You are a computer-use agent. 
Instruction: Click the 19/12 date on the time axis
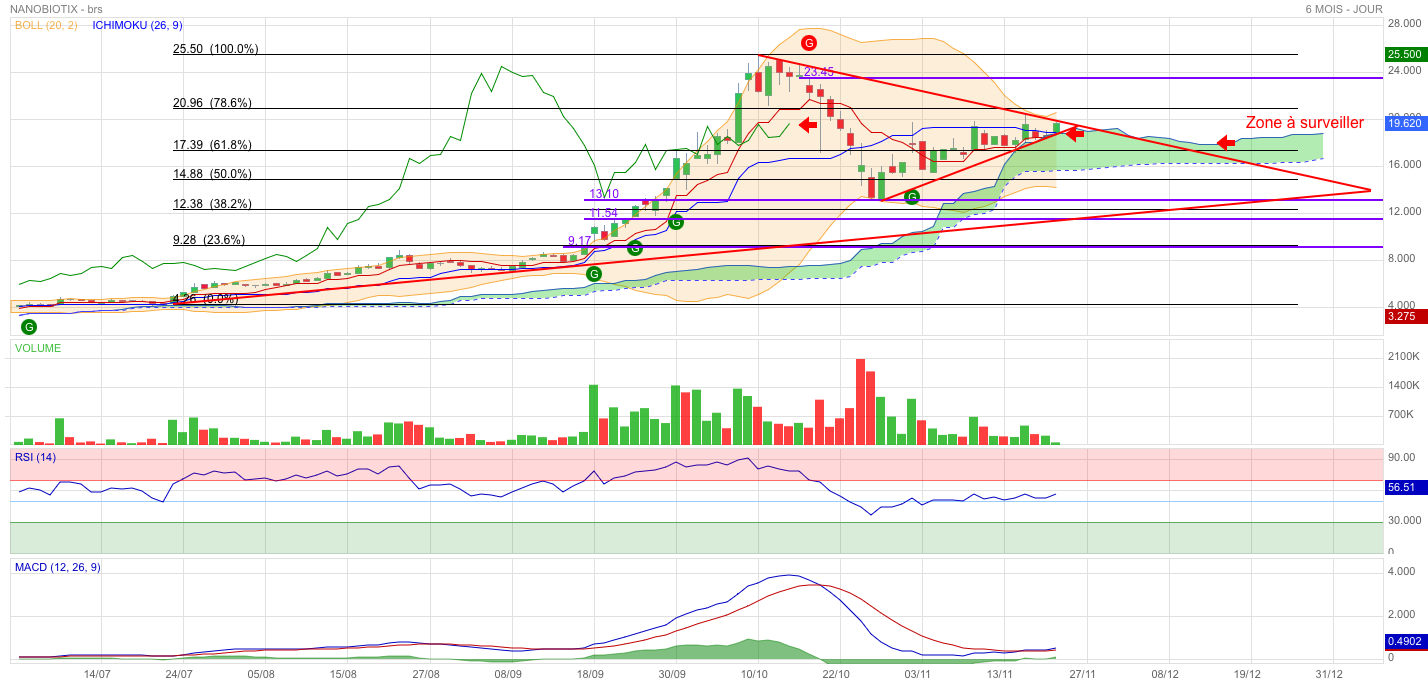point(1246,674)
